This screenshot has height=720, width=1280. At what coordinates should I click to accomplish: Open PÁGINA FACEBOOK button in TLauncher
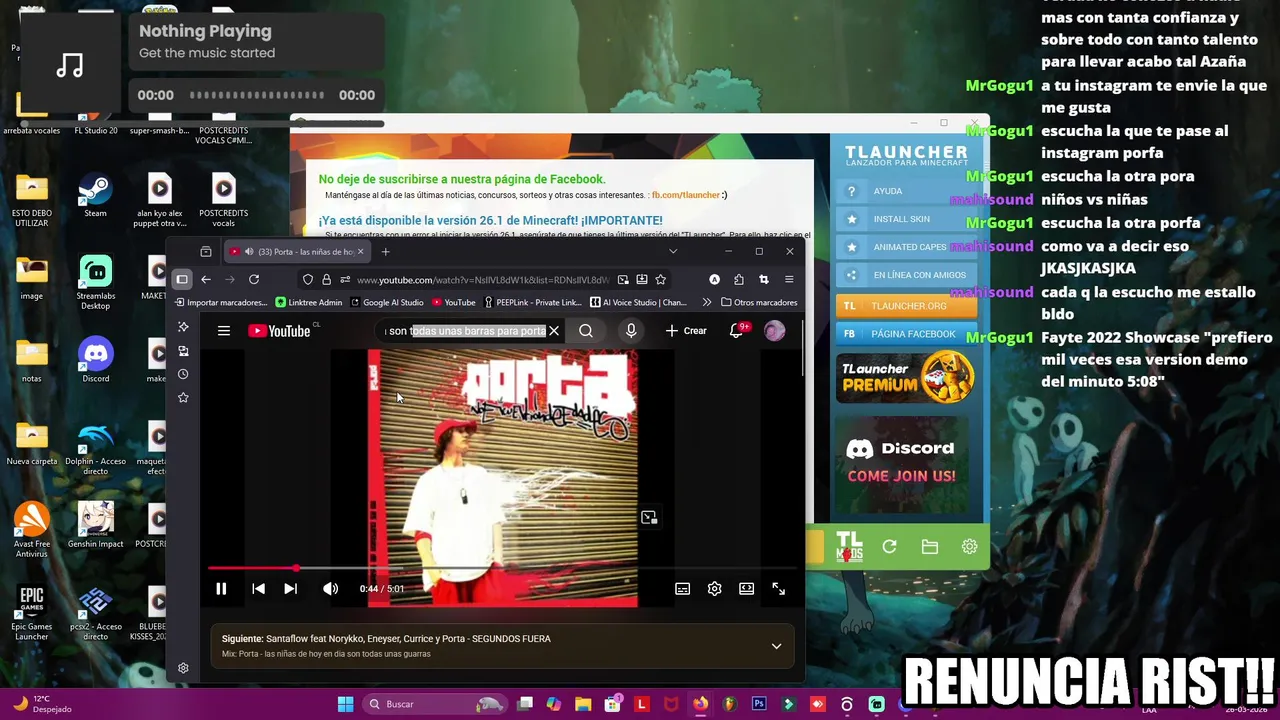905,334
